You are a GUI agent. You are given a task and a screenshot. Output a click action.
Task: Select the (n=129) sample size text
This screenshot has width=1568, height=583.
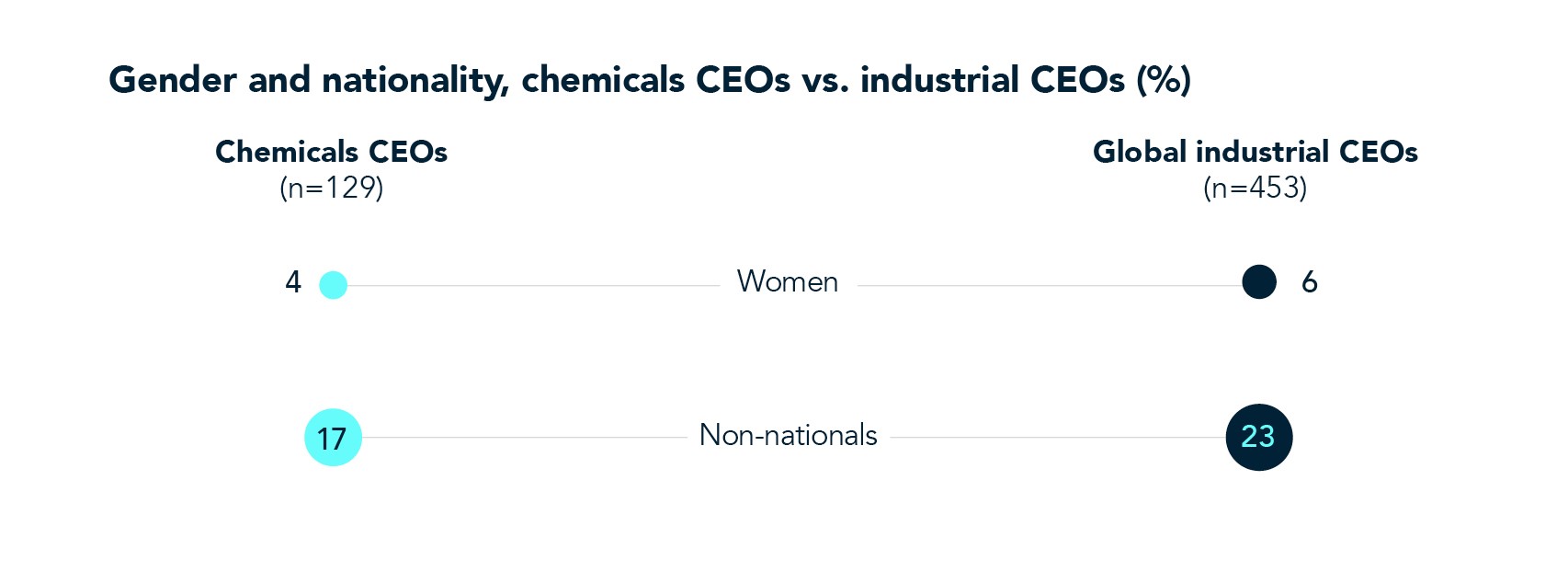(331, 188)
